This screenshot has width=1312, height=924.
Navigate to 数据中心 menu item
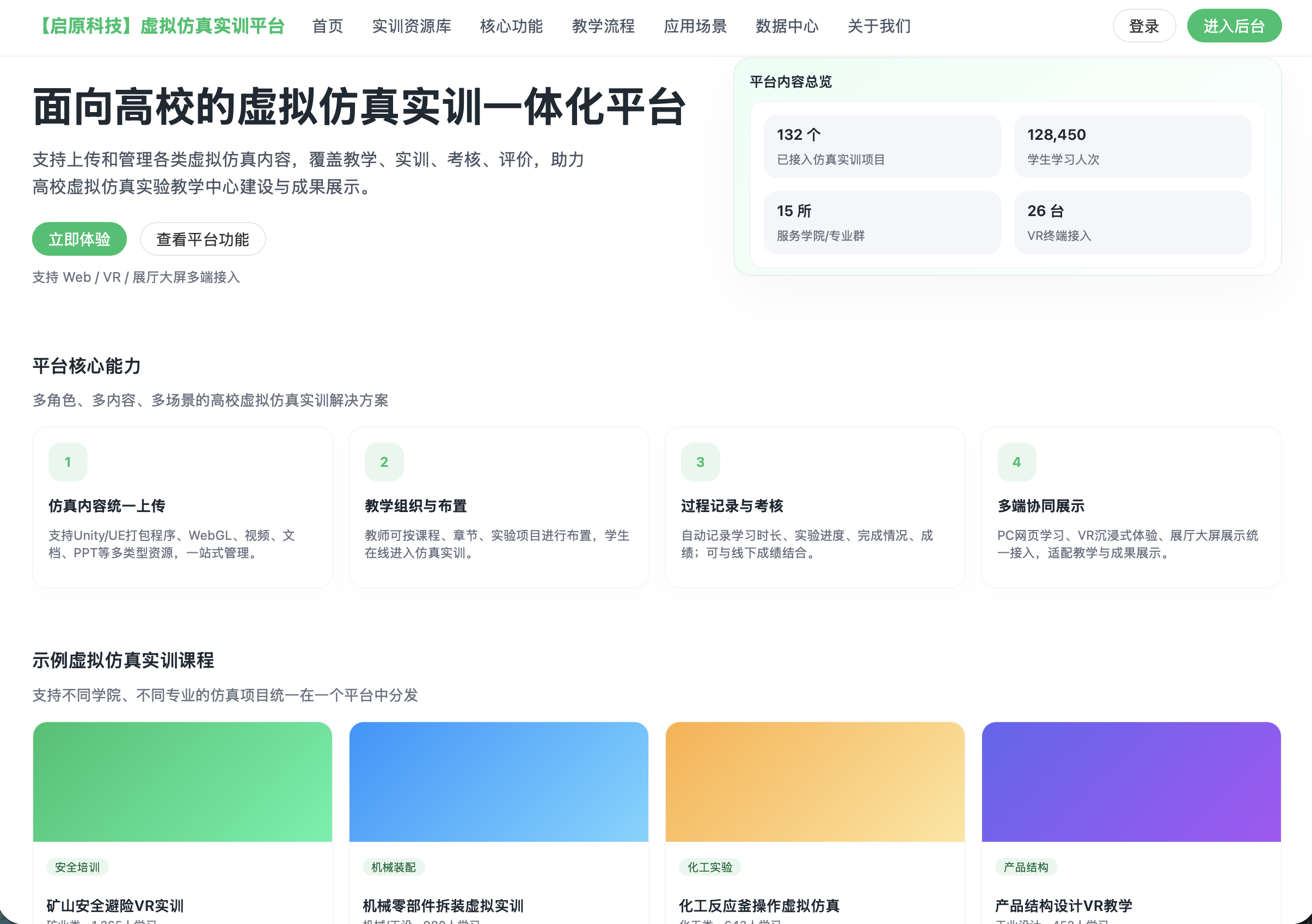pyautogui.click(x=787, y=26)
